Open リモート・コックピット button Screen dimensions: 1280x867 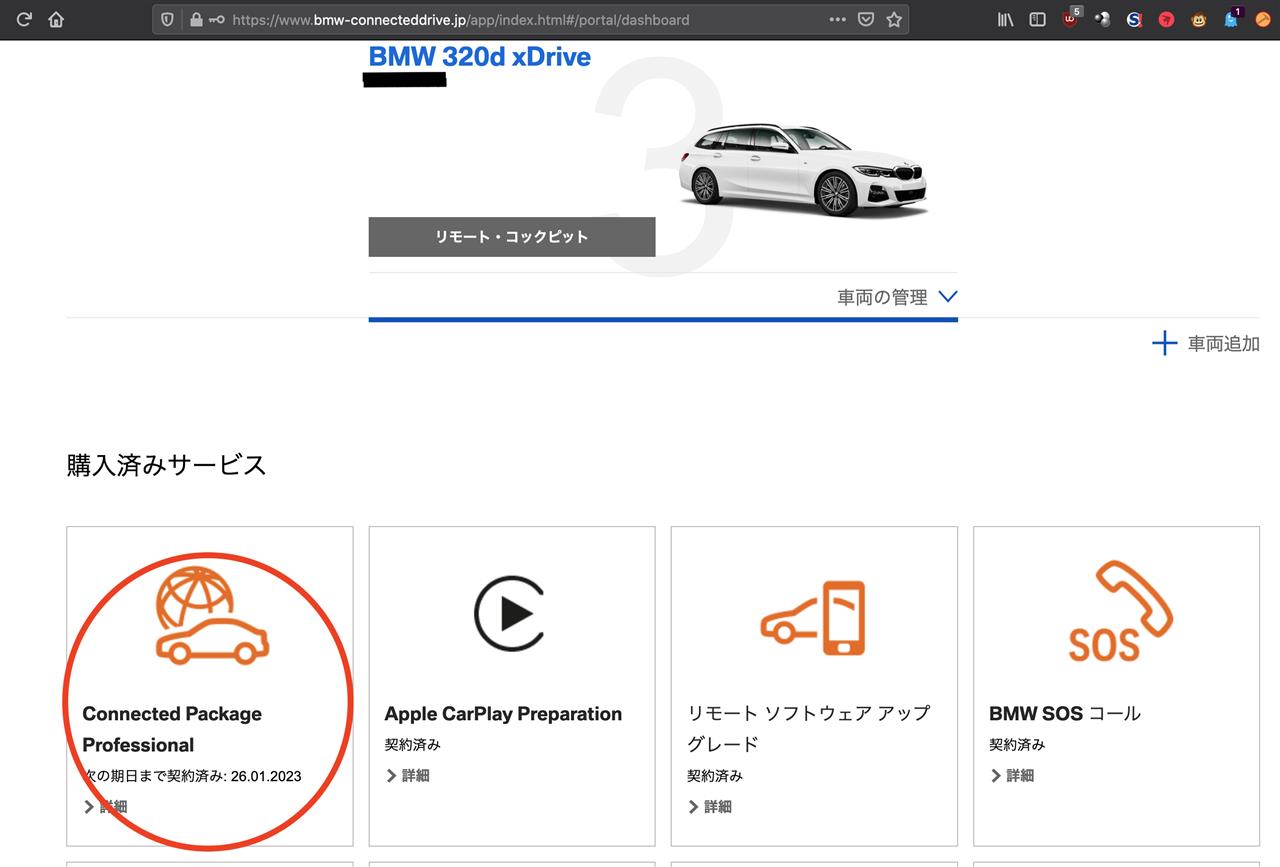pos(511,237)
